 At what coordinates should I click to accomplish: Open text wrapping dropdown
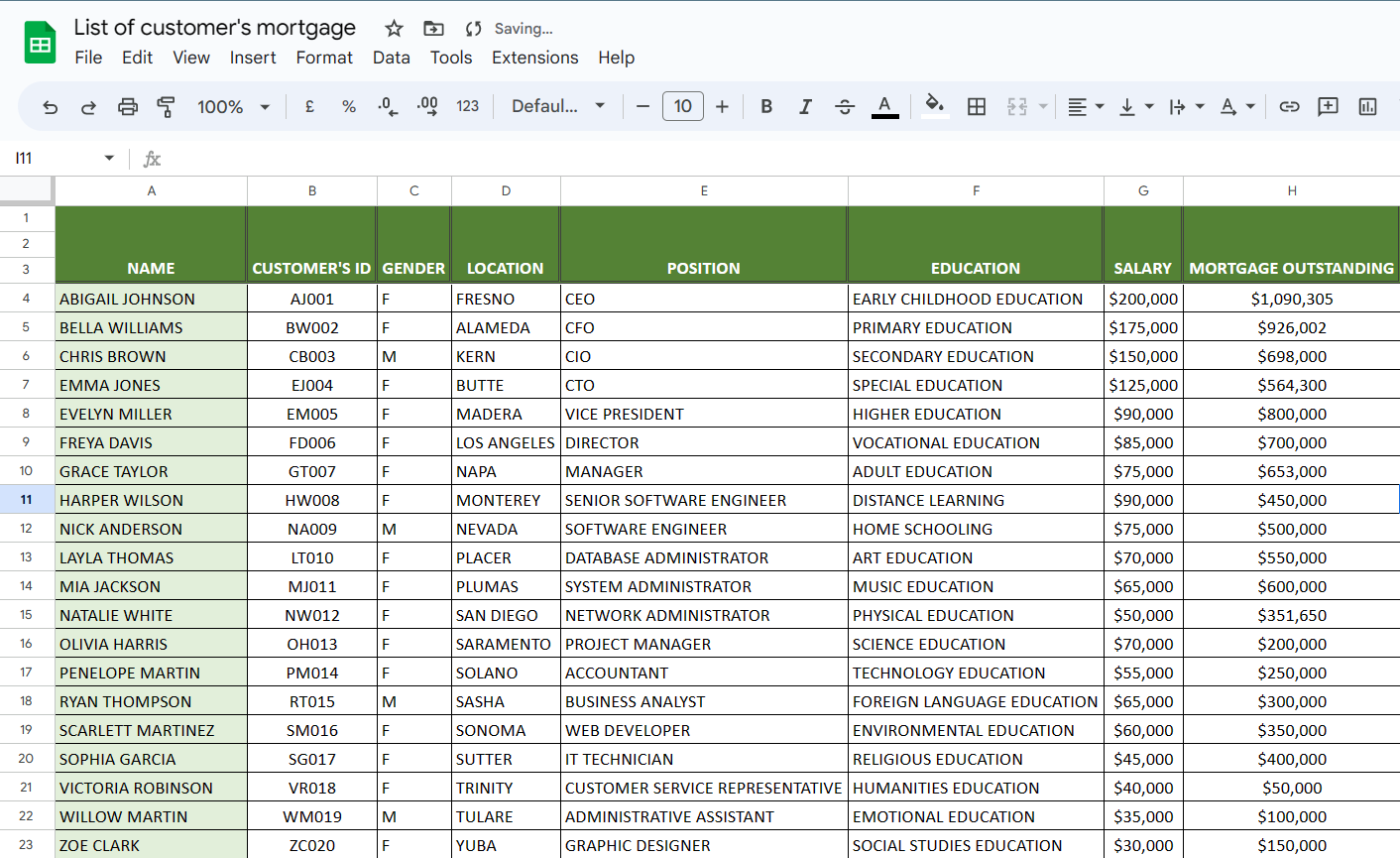click(1186, 107)
